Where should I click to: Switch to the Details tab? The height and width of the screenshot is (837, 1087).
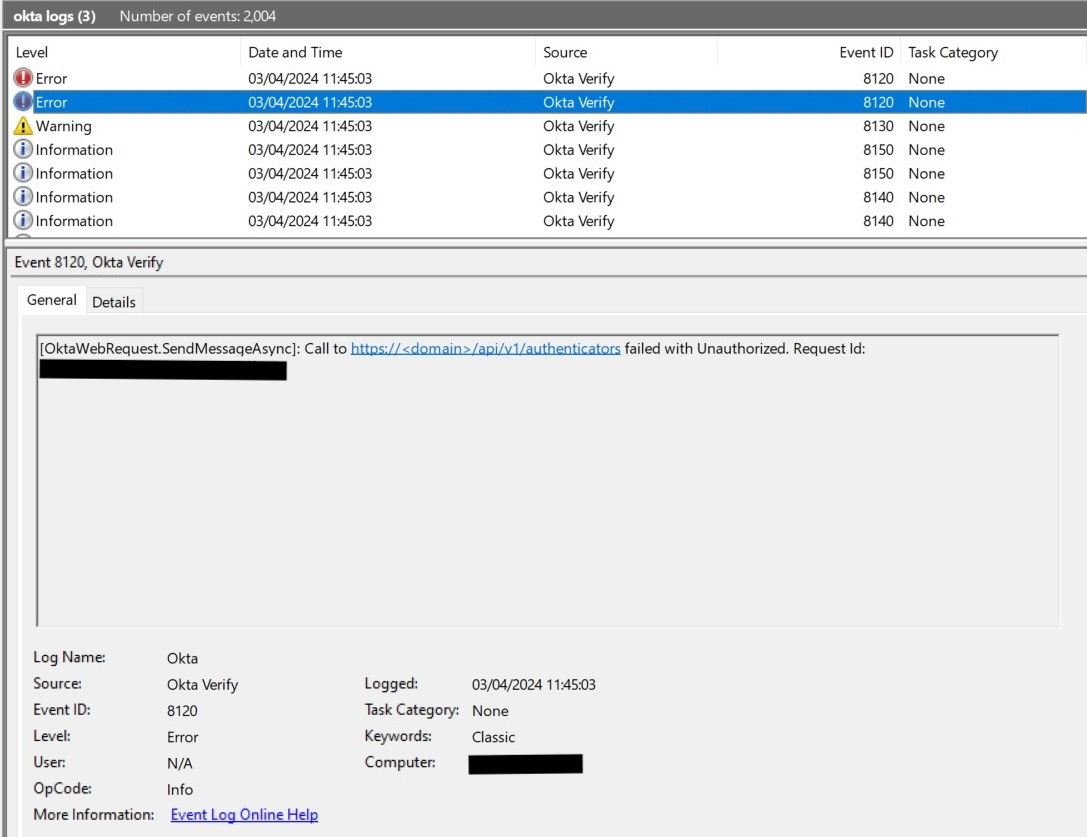click(x=113, y=302)
